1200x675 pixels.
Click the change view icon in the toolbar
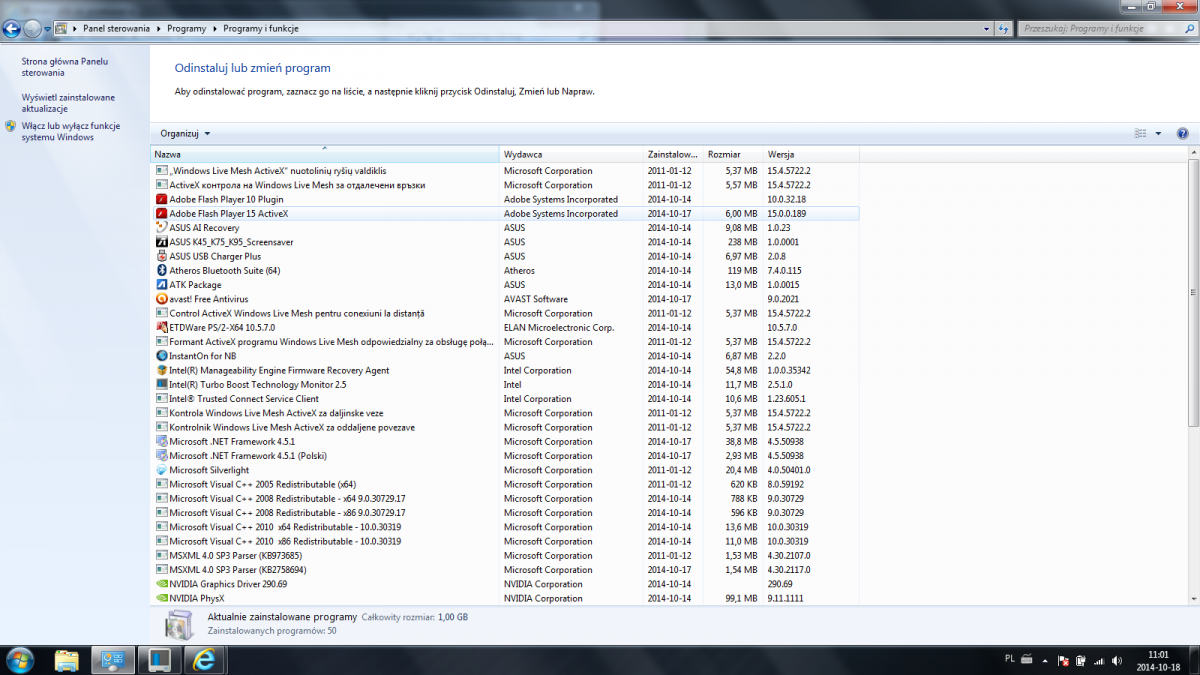pos(1141,133)
